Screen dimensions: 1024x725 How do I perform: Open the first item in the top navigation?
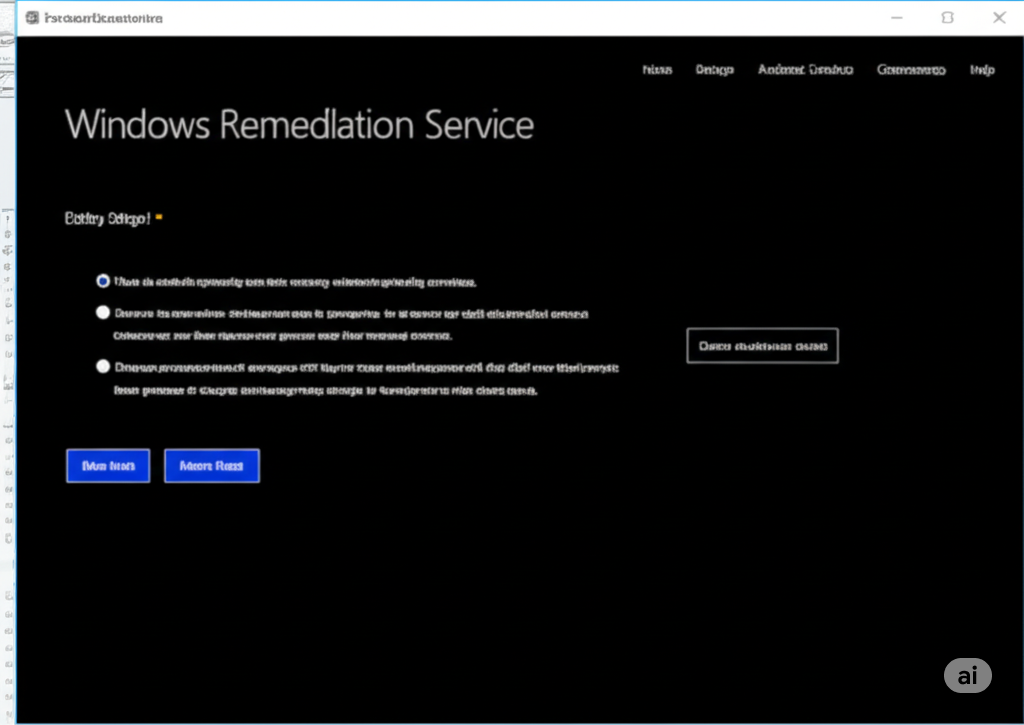pos(657,69)
